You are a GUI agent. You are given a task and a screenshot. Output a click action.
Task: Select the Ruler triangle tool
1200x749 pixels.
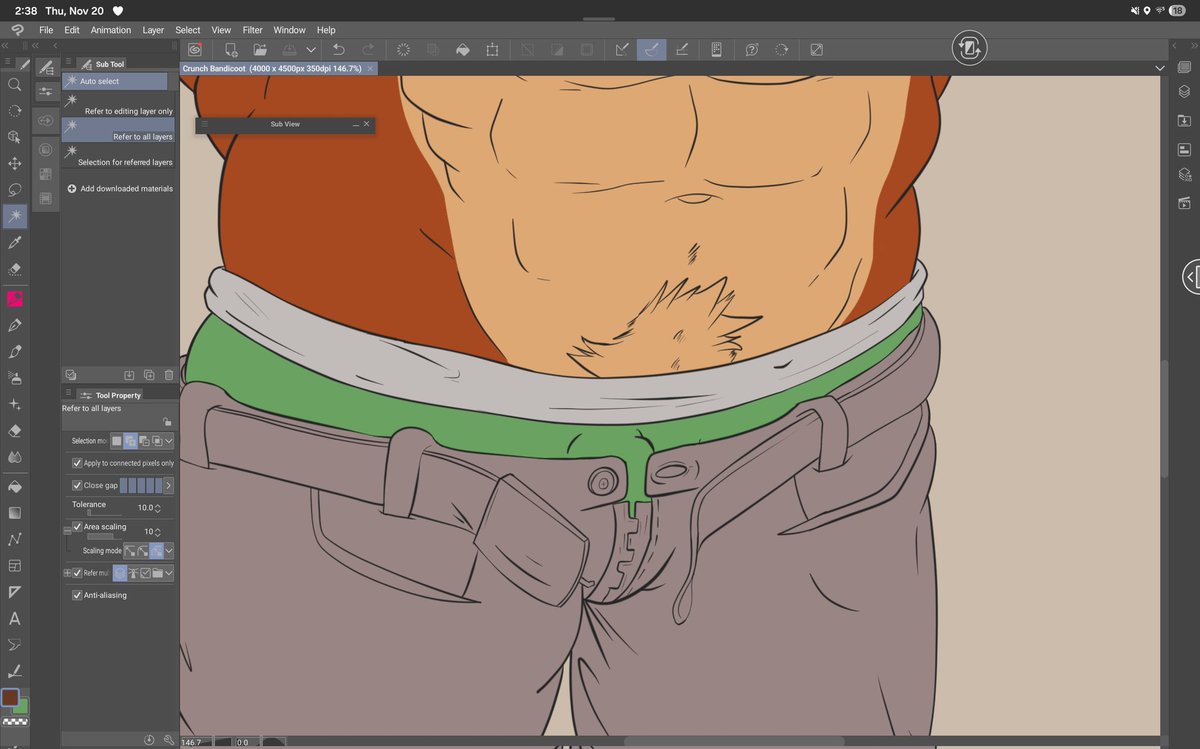[x=14, y=592]
